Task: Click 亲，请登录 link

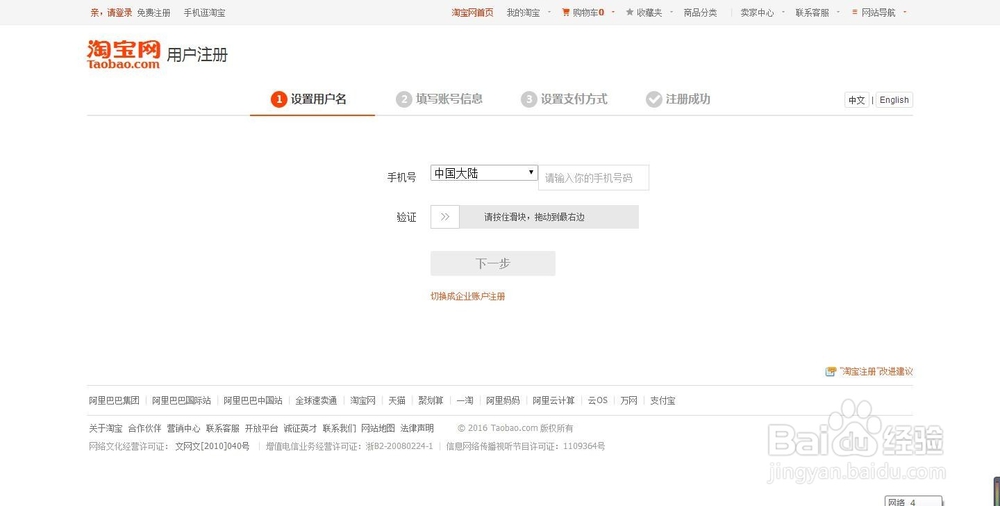Action: point(111,13)
